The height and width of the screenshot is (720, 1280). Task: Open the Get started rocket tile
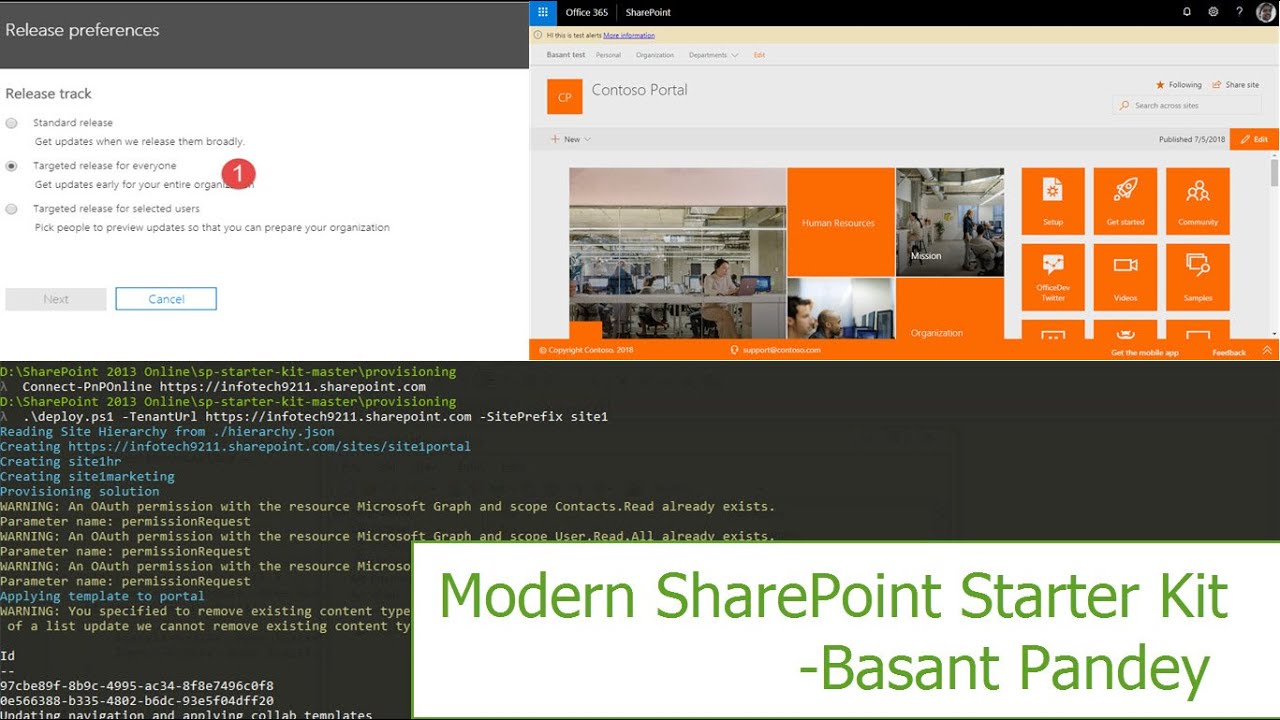tap(1125, 201)
